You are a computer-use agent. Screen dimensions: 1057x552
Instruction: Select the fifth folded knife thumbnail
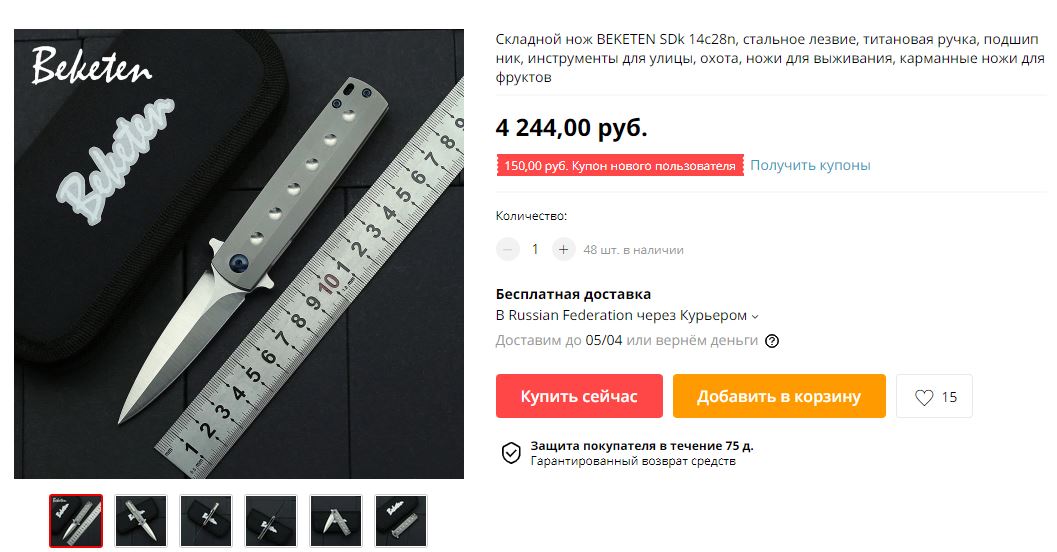(336, 521)
